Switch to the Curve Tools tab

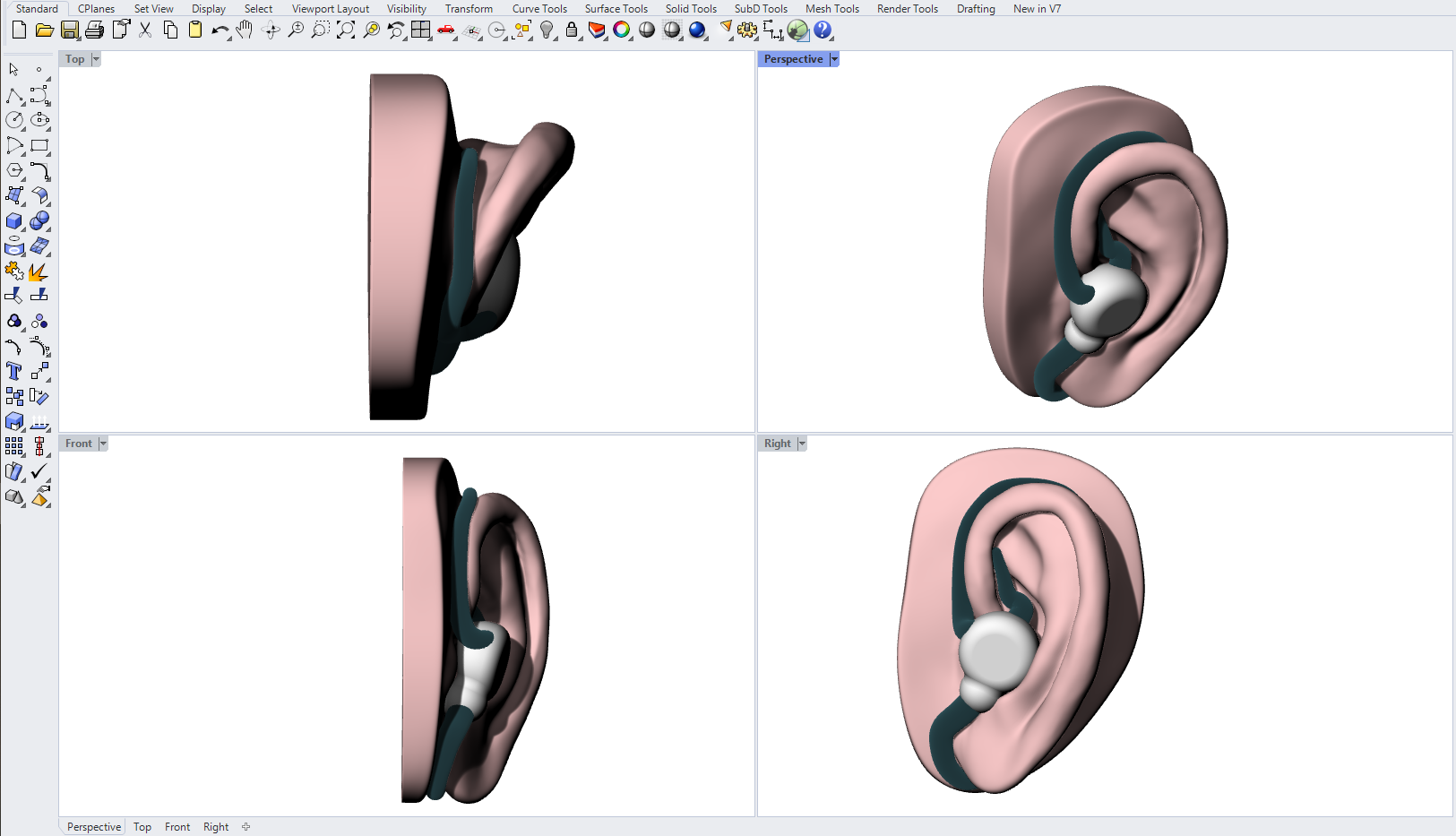pyautogui.click(x=539, y=9)
